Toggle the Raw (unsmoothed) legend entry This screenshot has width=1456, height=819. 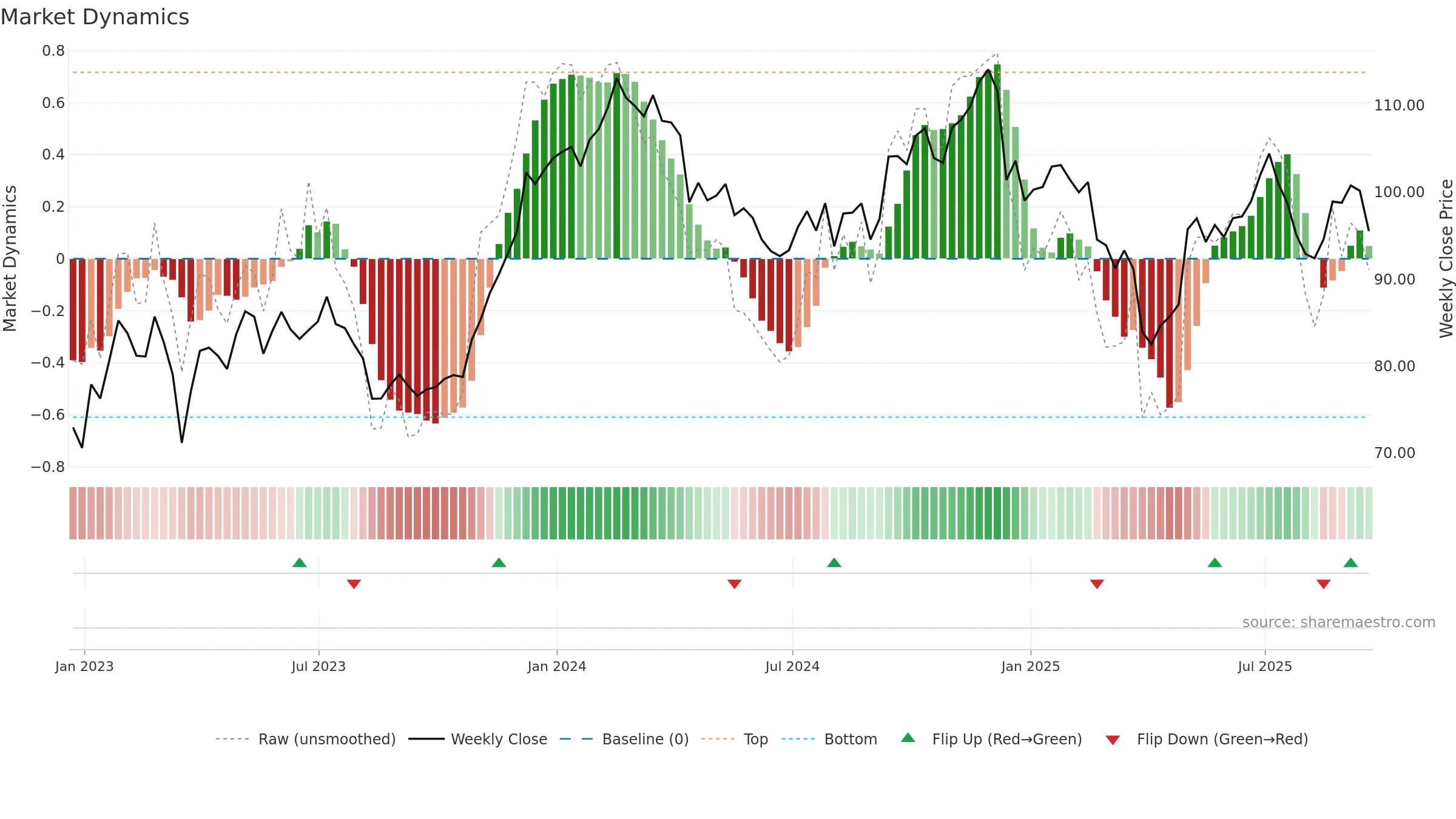(306, 739)
